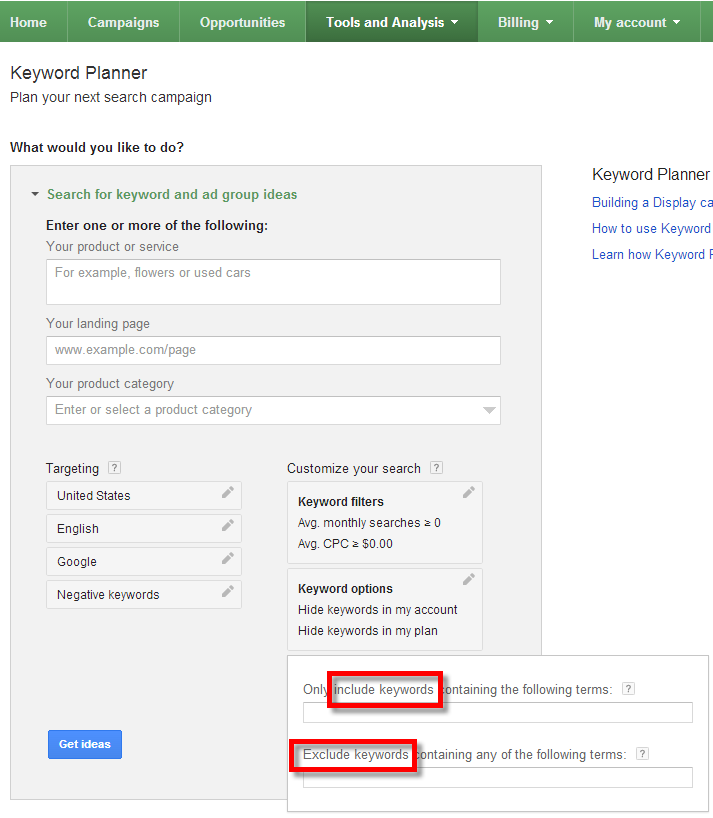Open How to use Keyword Planner link
This screenshot has height=818, width=713.
click(652, 228)
